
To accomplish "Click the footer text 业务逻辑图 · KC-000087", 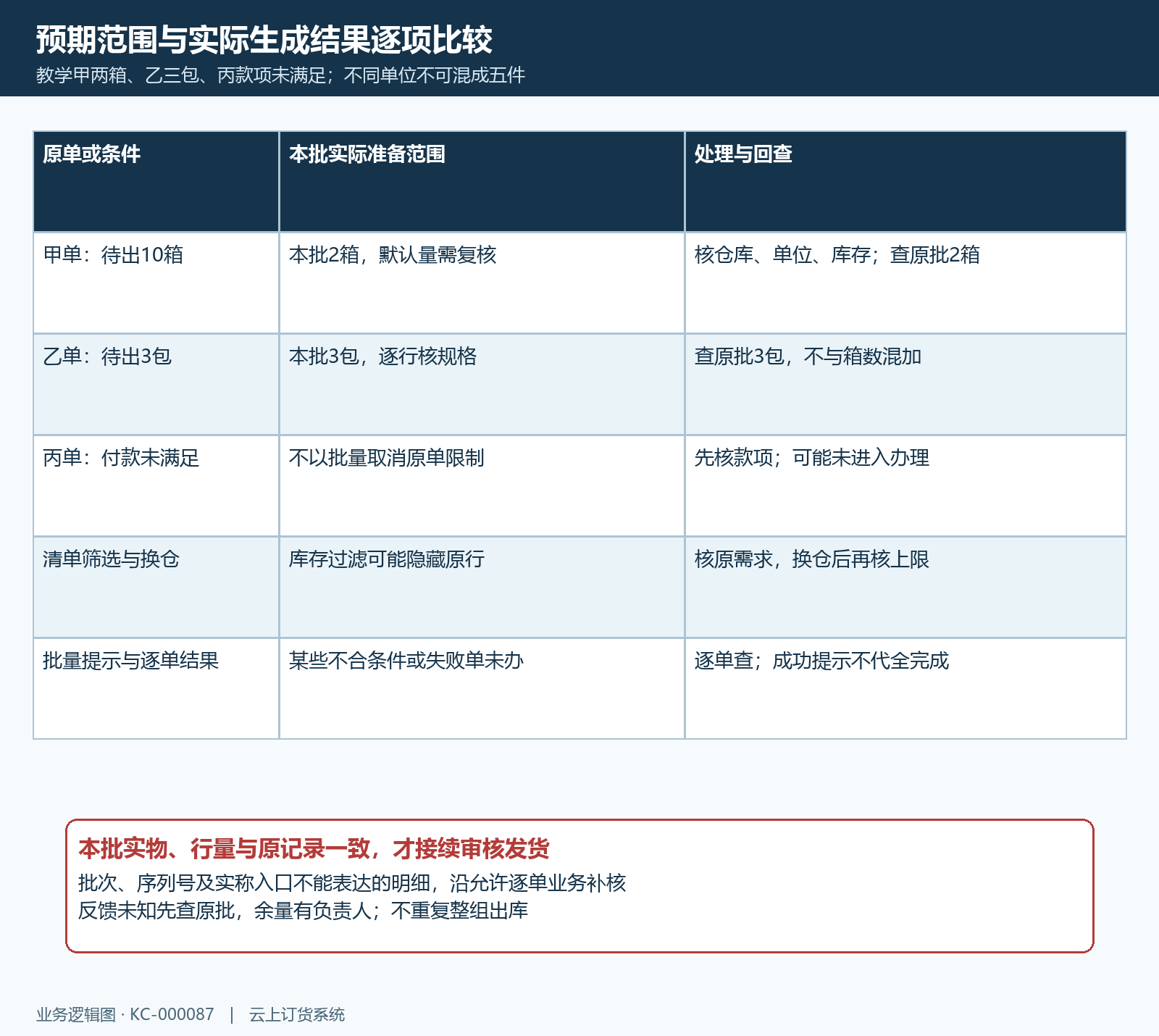I will click(125, 1015).
